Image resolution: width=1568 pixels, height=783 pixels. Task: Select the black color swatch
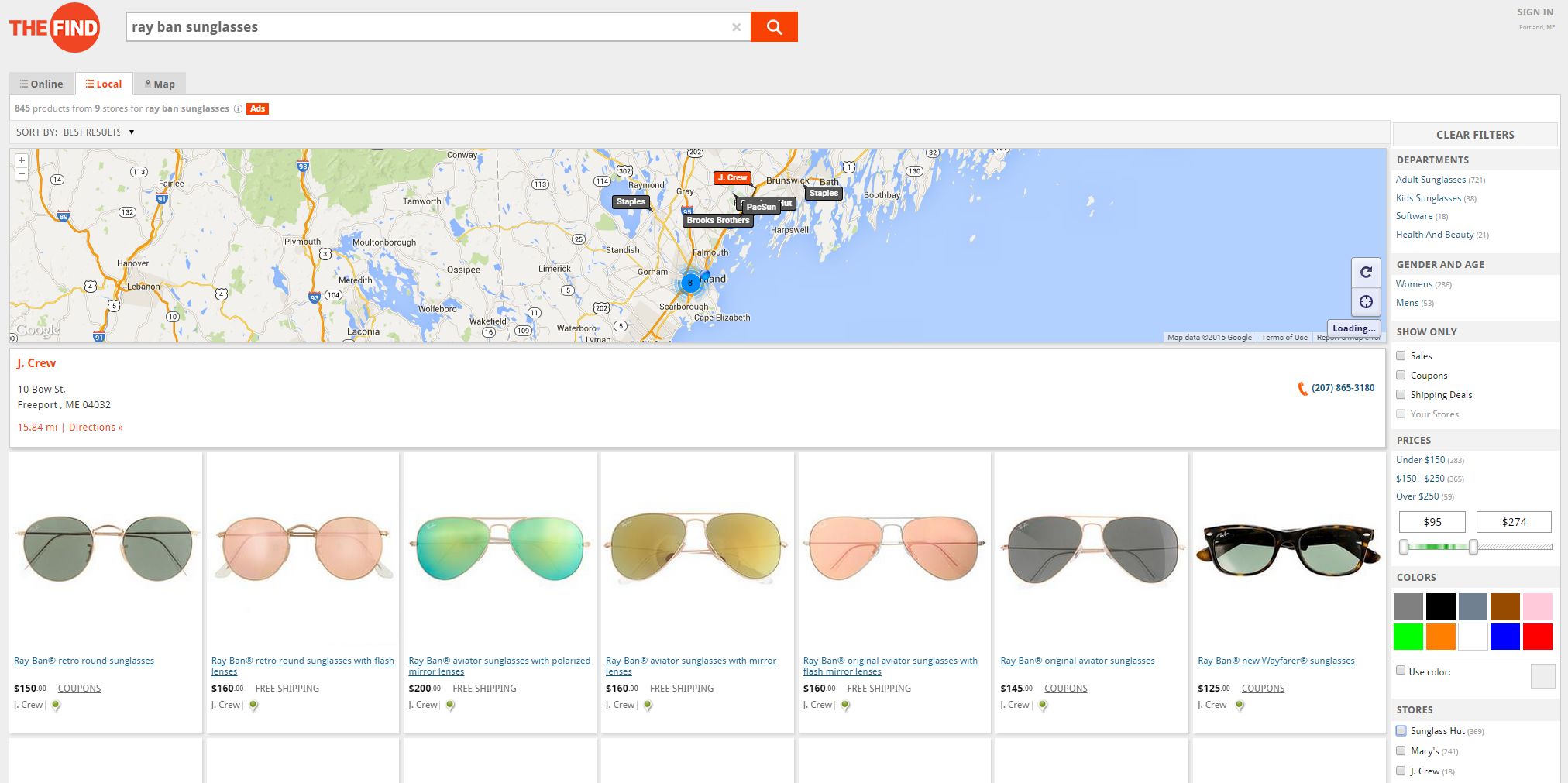(1439, 606)
